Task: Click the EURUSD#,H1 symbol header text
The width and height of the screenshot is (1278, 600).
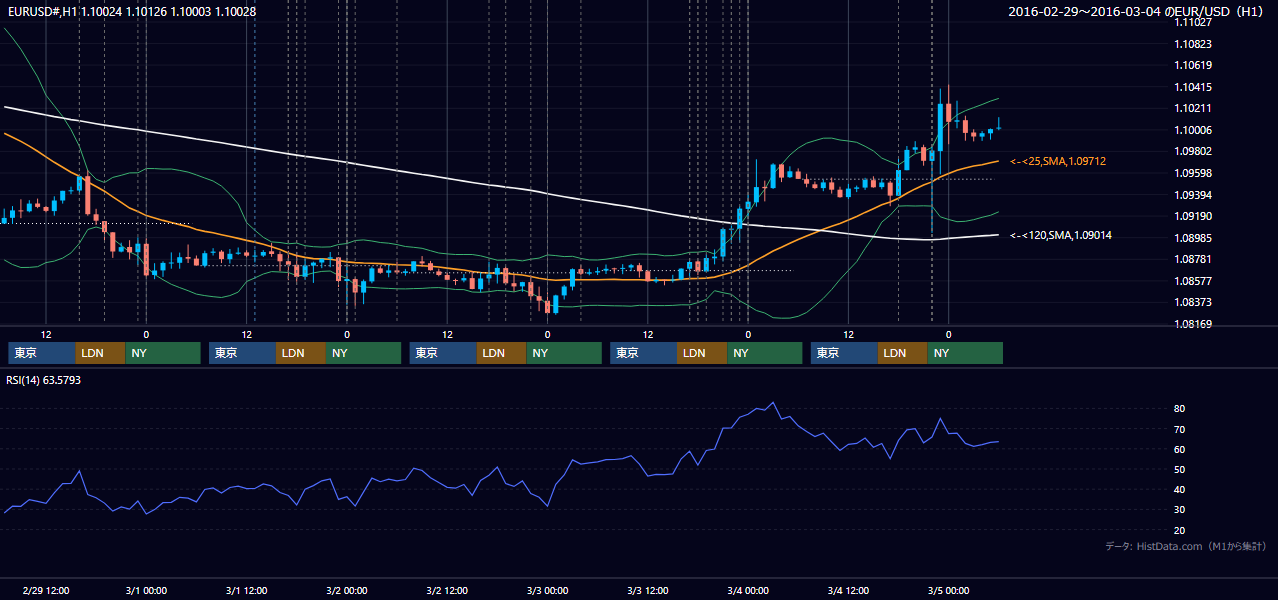Action: coord(131,12)
